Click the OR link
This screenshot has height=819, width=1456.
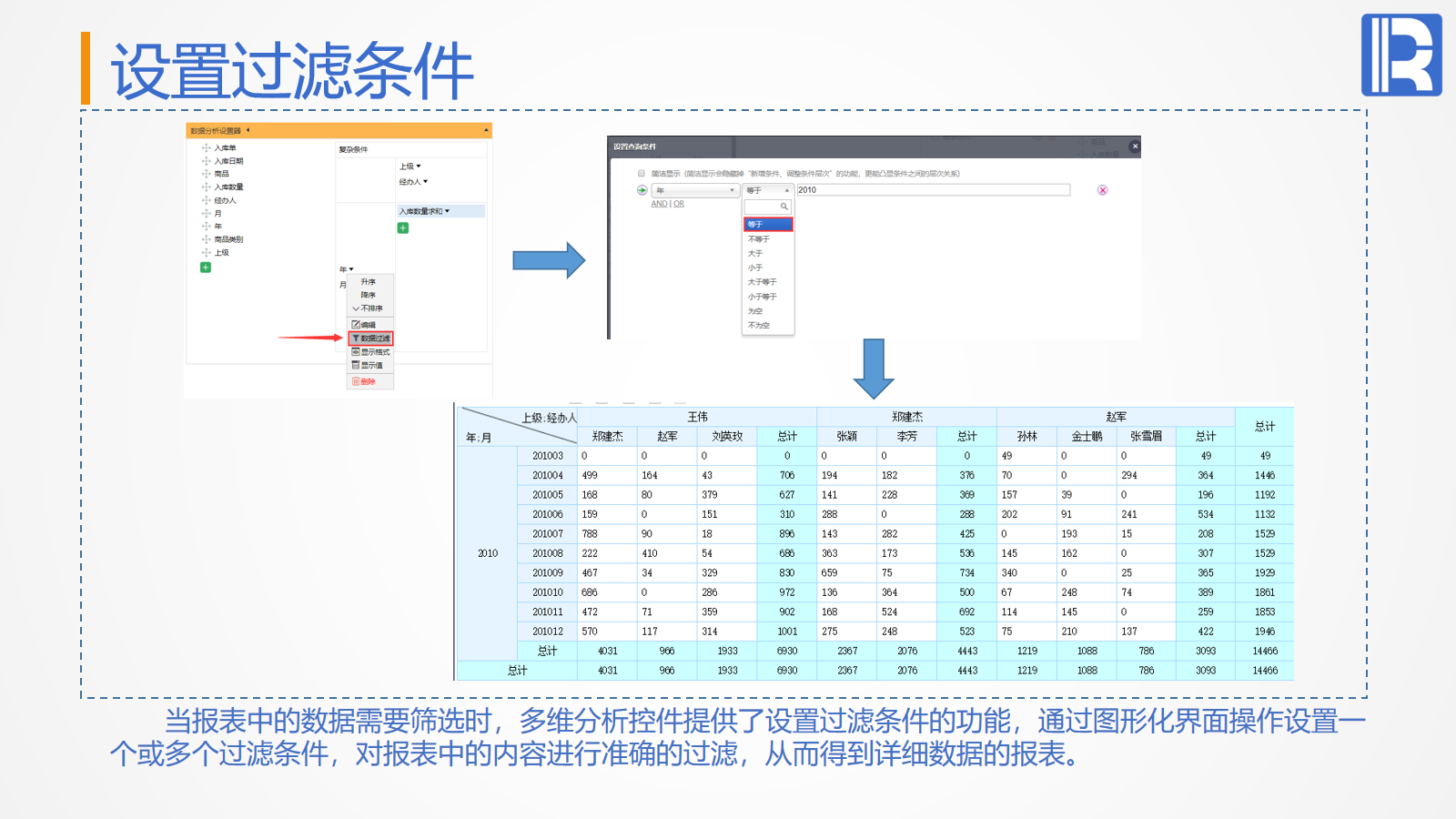click(x=679, y=204)
